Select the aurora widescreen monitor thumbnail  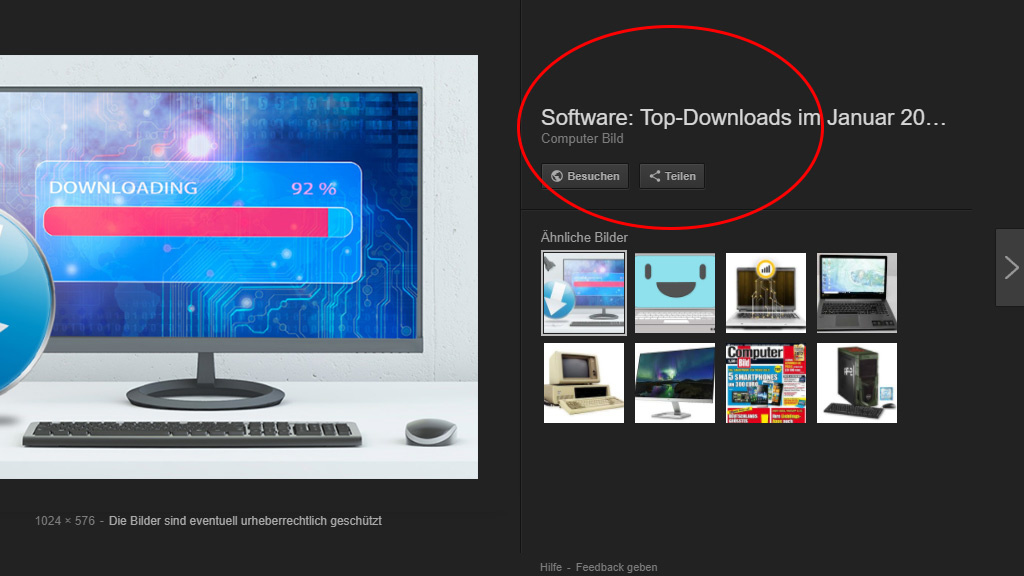coord(675,383)
